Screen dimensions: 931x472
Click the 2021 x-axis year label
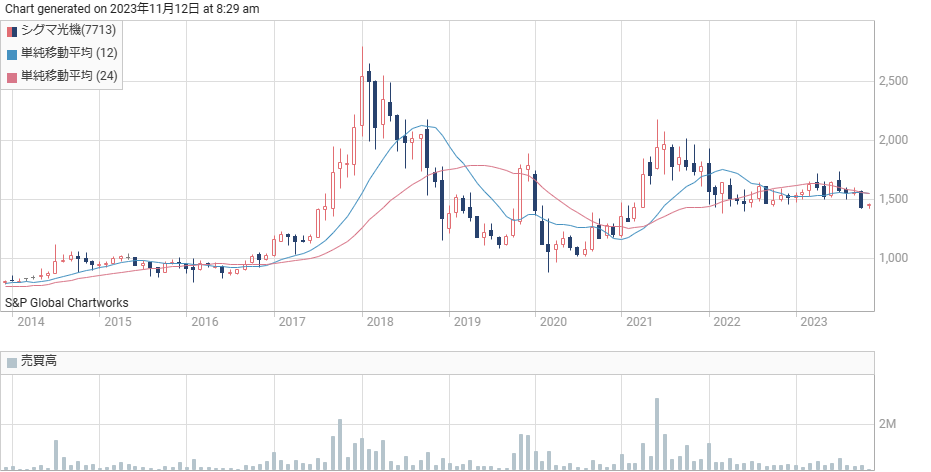pos(639,322)
